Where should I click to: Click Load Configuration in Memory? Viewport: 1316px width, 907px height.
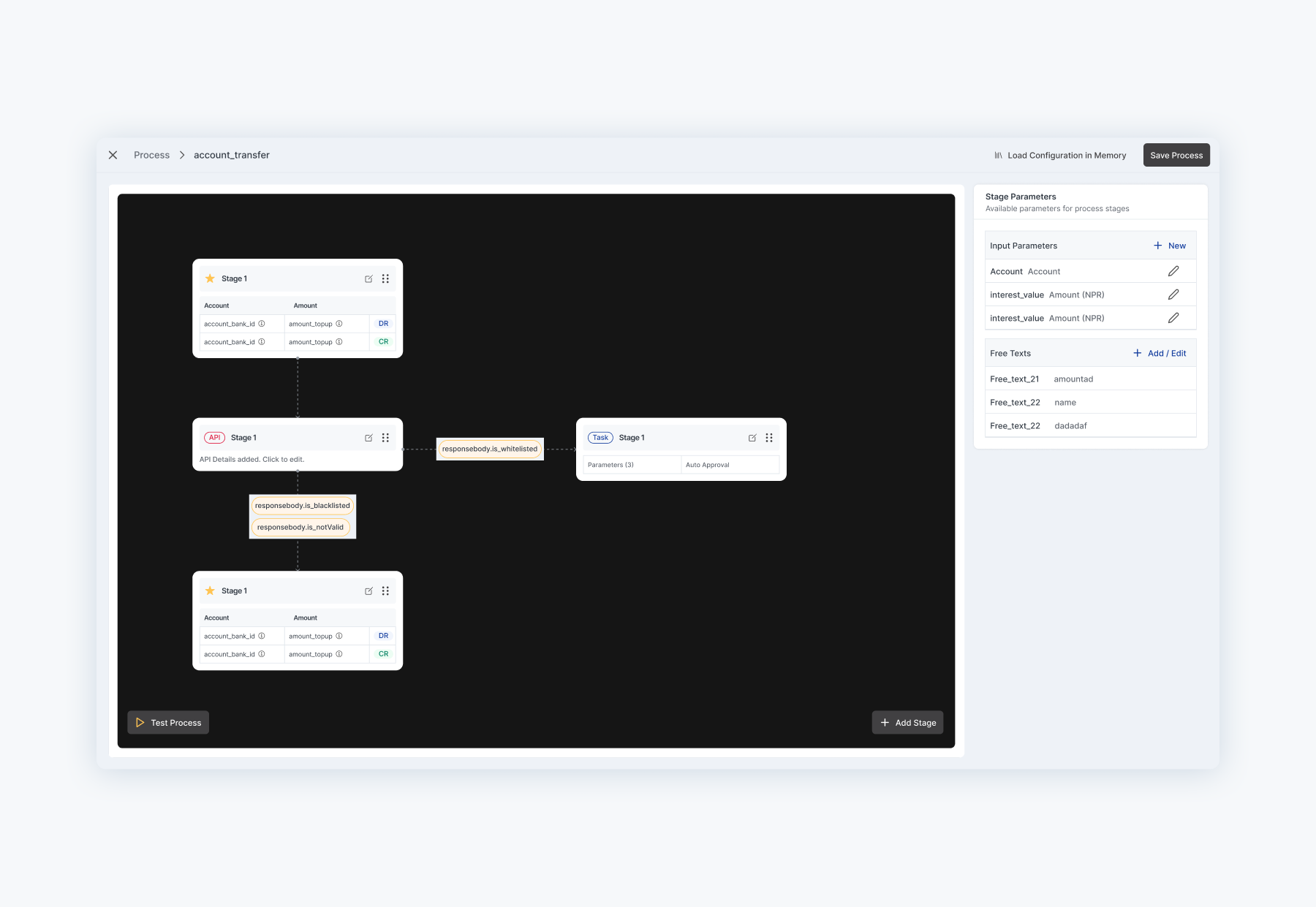coord(1060,155)
